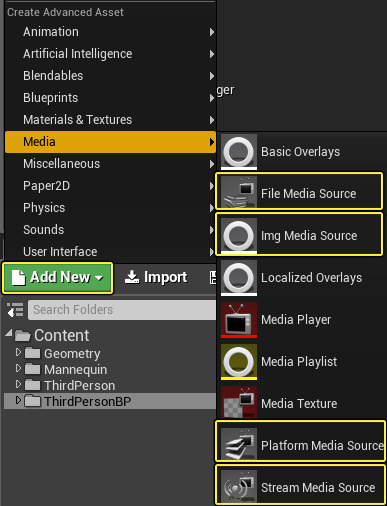Choose Basic Overlays text label
387x506 pixels.
point(300,152)
